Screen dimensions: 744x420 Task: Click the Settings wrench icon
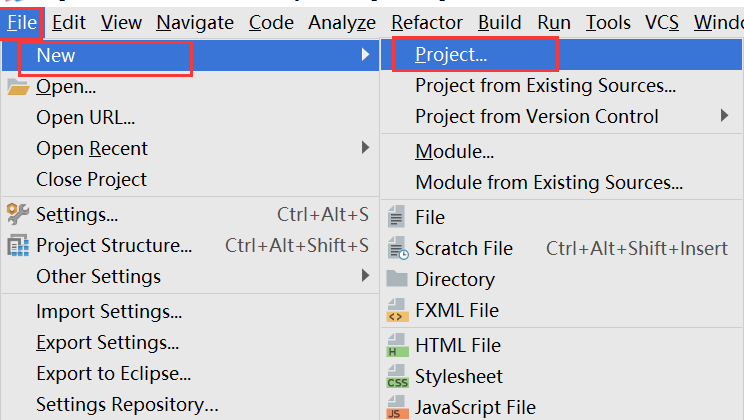18,214
